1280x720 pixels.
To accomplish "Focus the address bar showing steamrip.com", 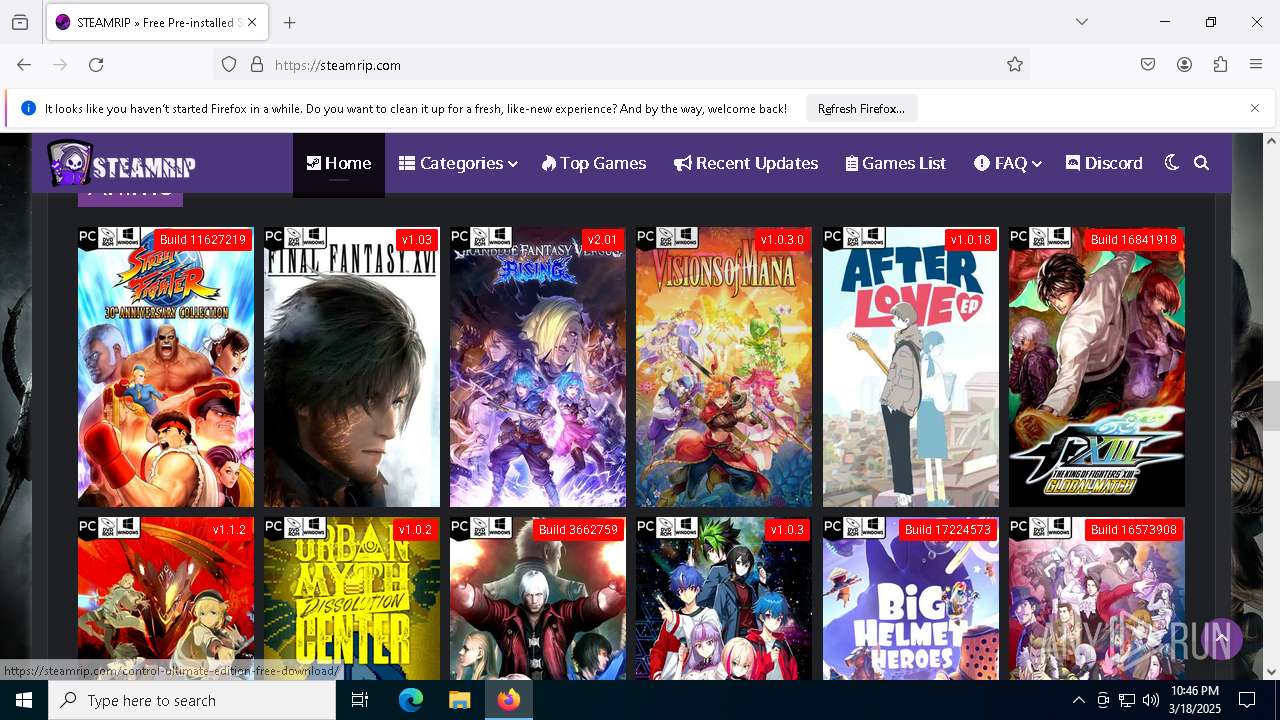I will point(622,65).
